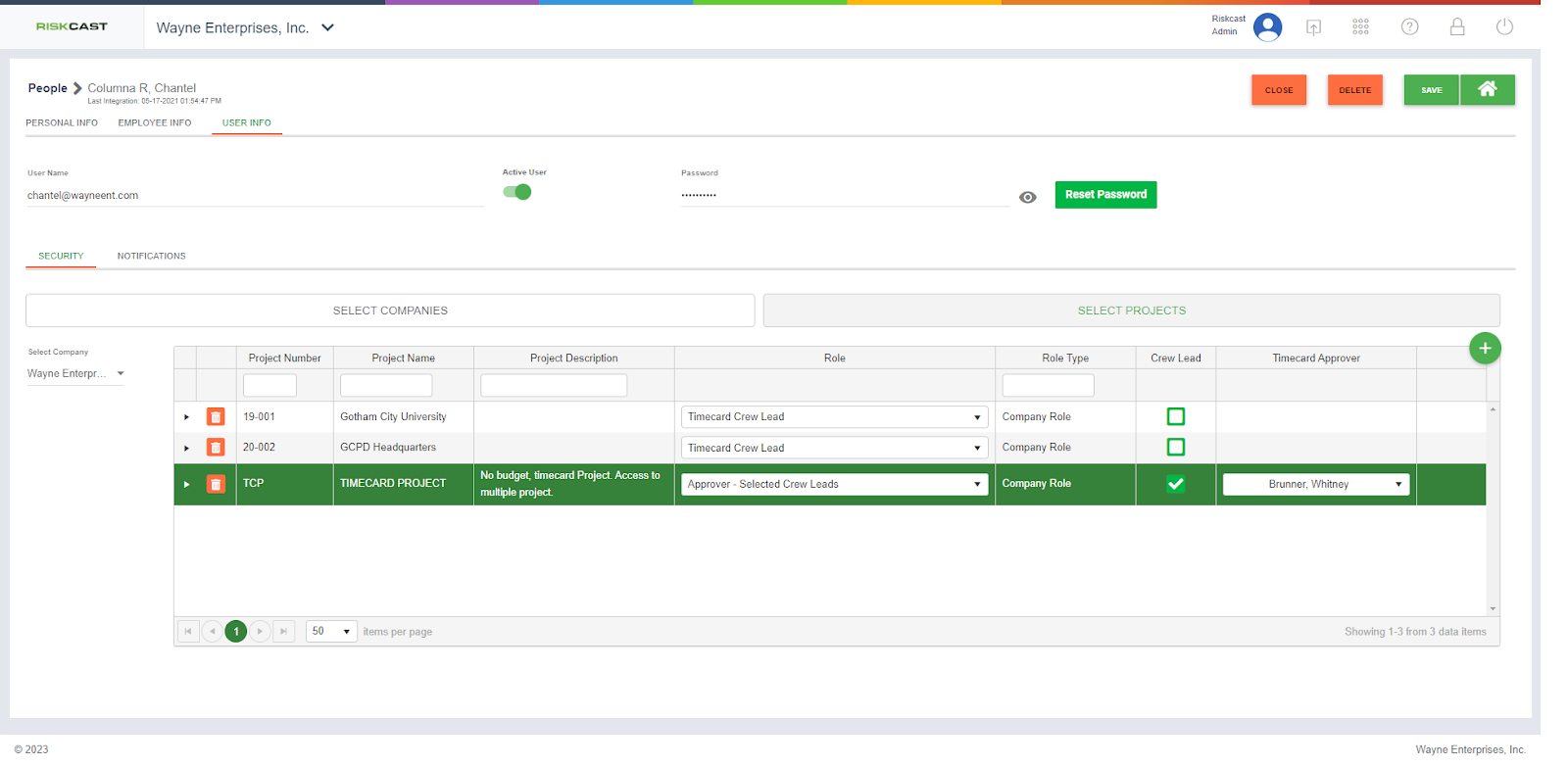1568x766 pixels.
Task: Switch to EMPLOYEE INFO tab
Action: [155, 122]
